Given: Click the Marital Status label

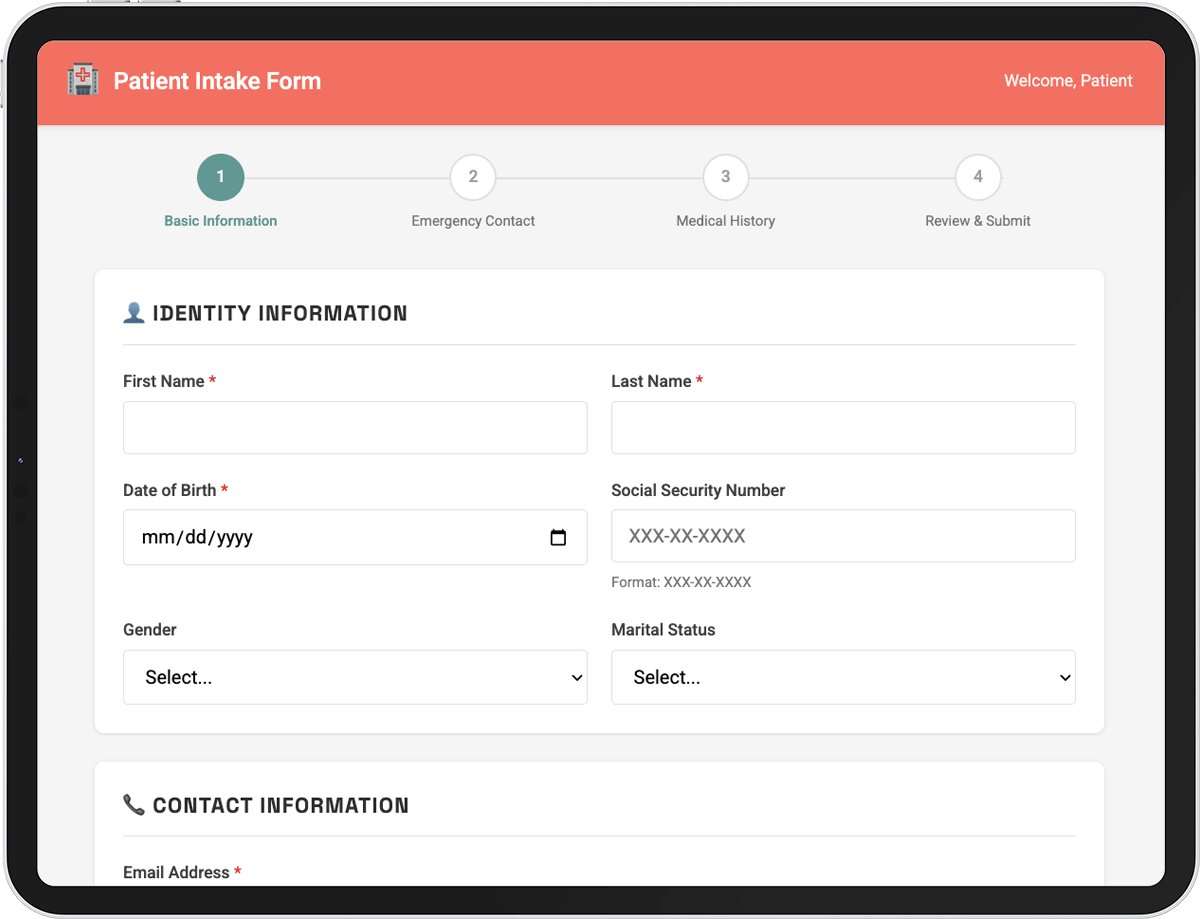Looking at the screenshot, I should point(663,630).
